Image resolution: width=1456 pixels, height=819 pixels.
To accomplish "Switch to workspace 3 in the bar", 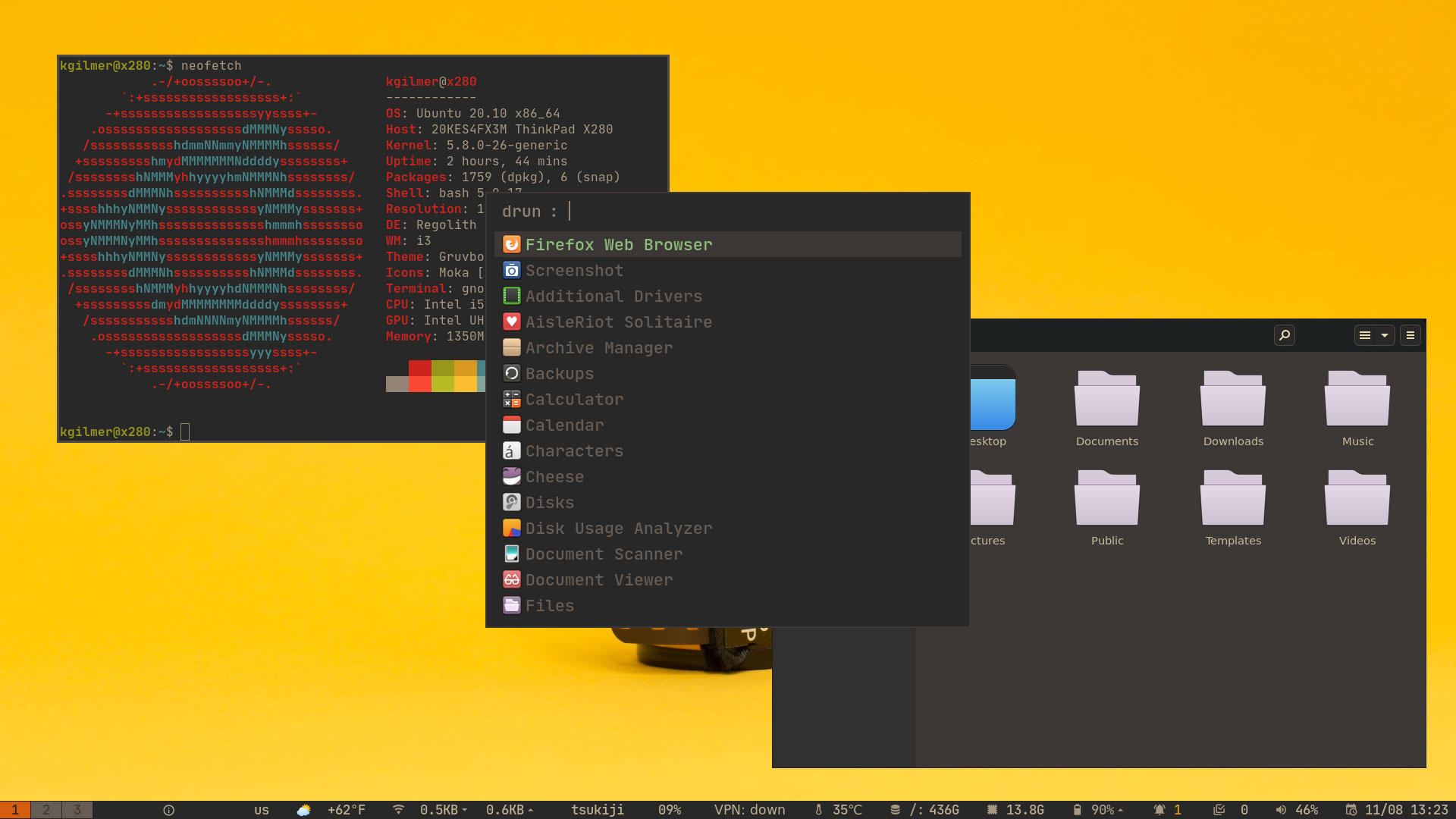I will click(x=77, y=810).
